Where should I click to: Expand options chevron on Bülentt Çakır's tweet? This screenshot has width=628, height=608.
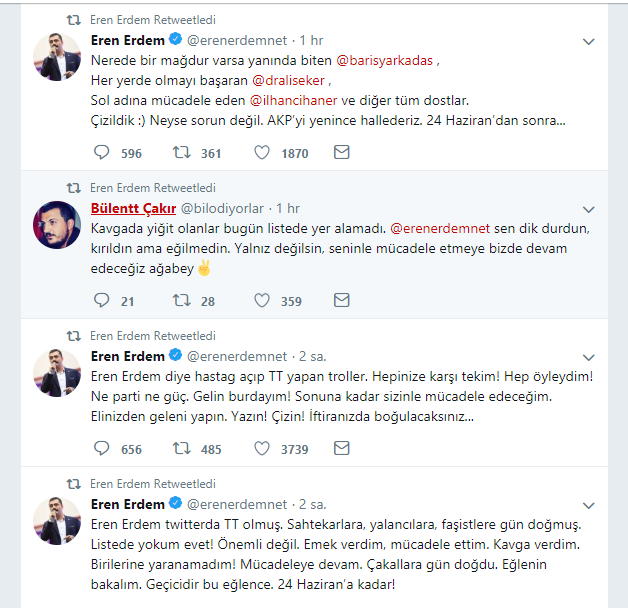(591, 208)
